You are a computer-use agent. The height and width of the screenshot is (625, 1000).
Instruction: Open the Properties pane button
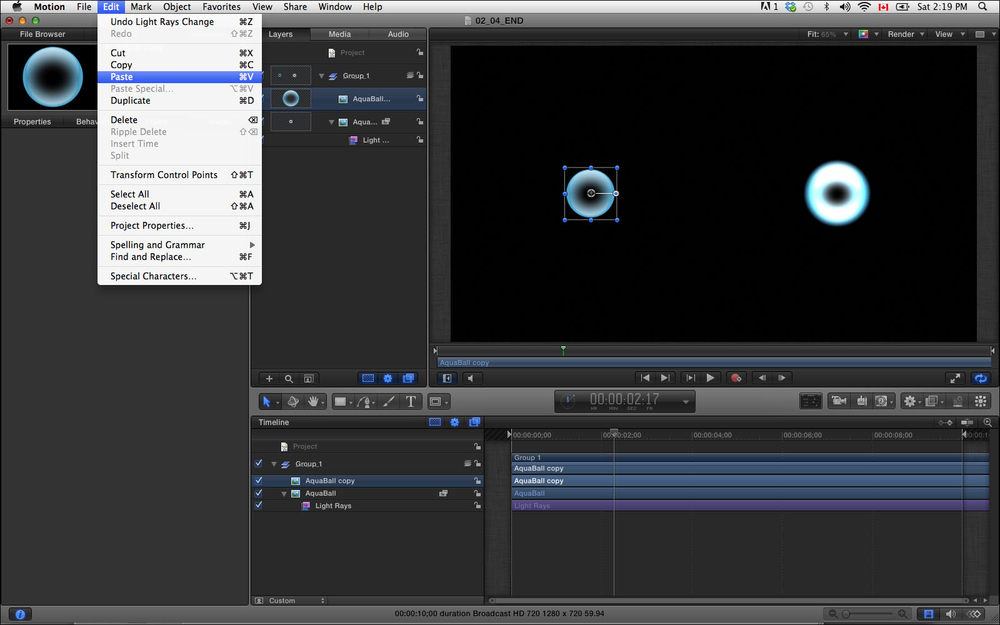32,122
